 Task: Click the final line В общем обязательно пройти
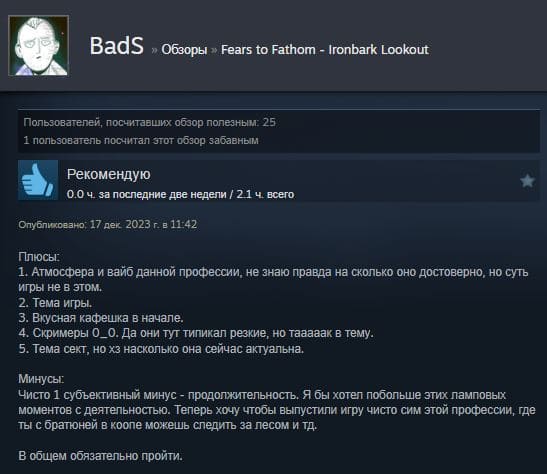[x=100, y=456]
